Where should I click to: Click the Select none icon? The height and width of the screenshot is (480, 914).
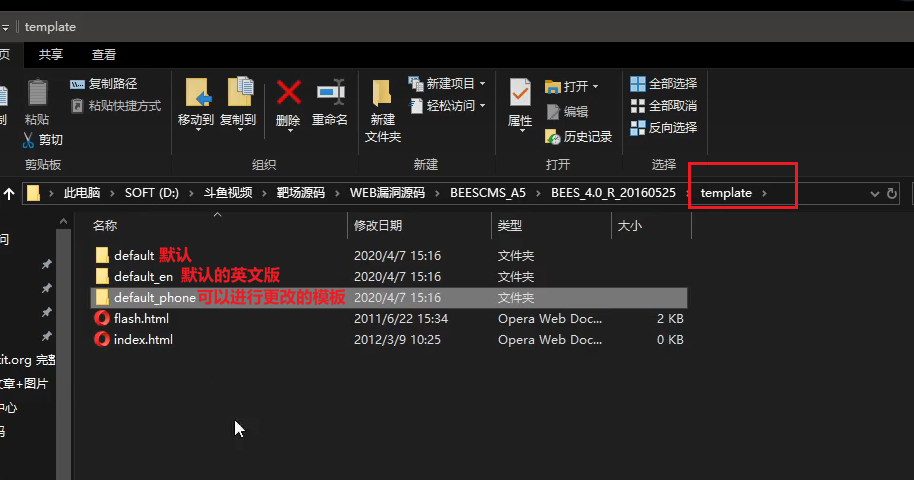[638, 106]
